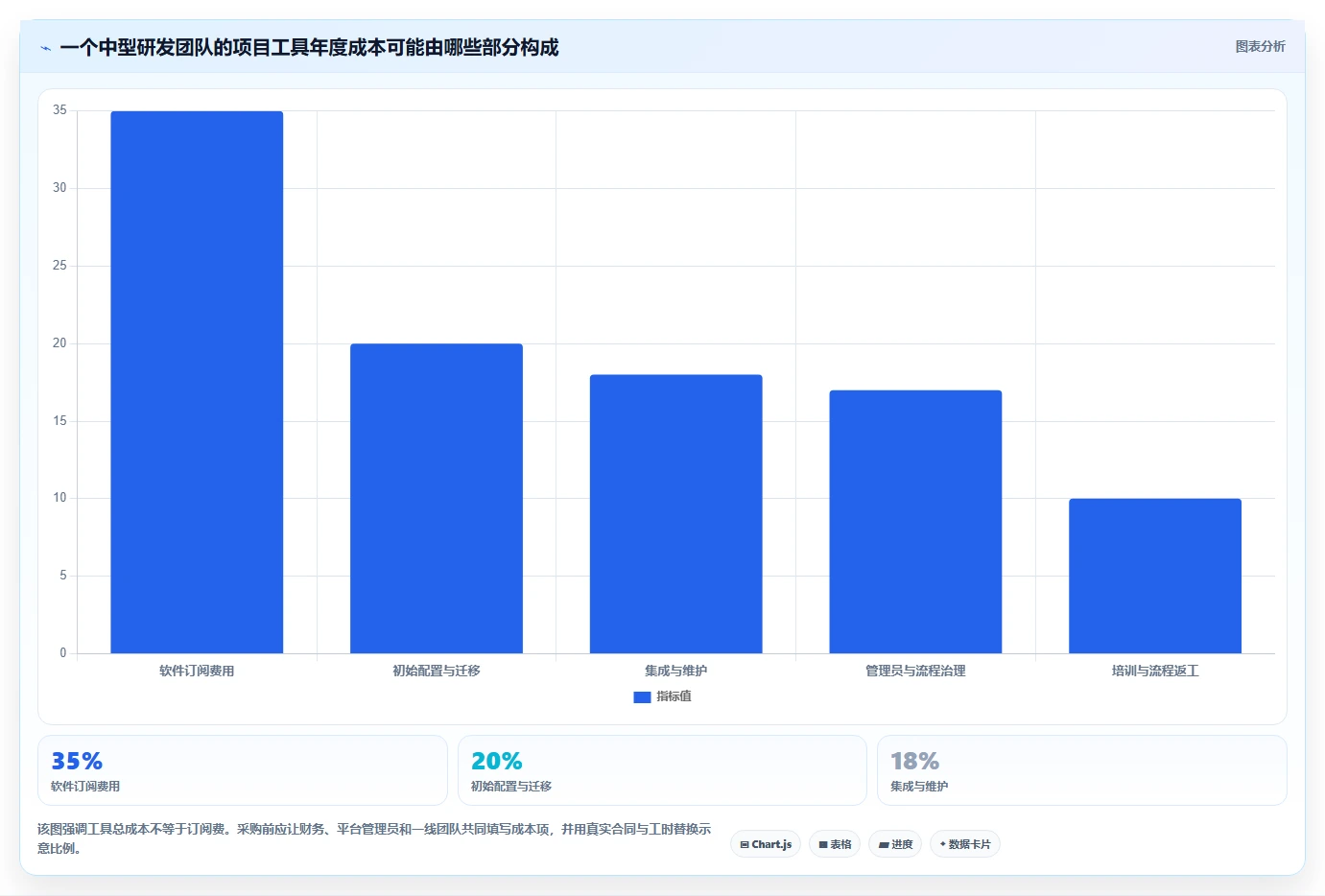Click the 初始配置与迁移 bar in chart
The image size is (1325, 896).
[437, 499]
